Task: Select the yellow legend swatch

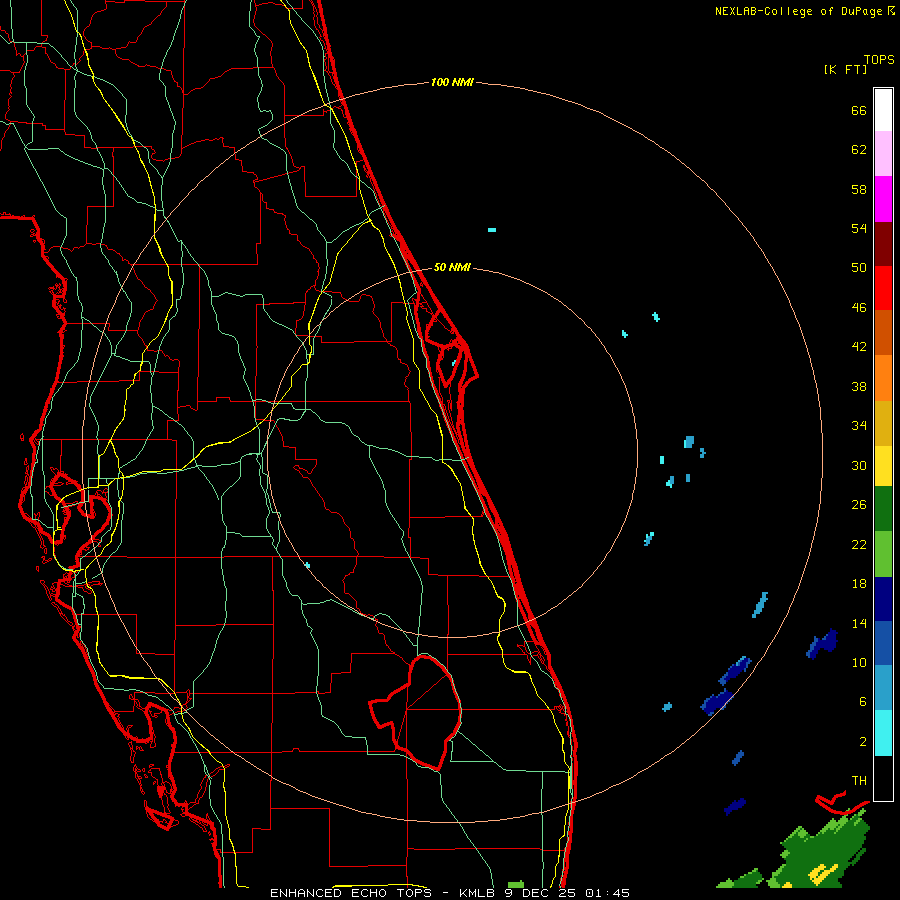Action: pos(883,466)
